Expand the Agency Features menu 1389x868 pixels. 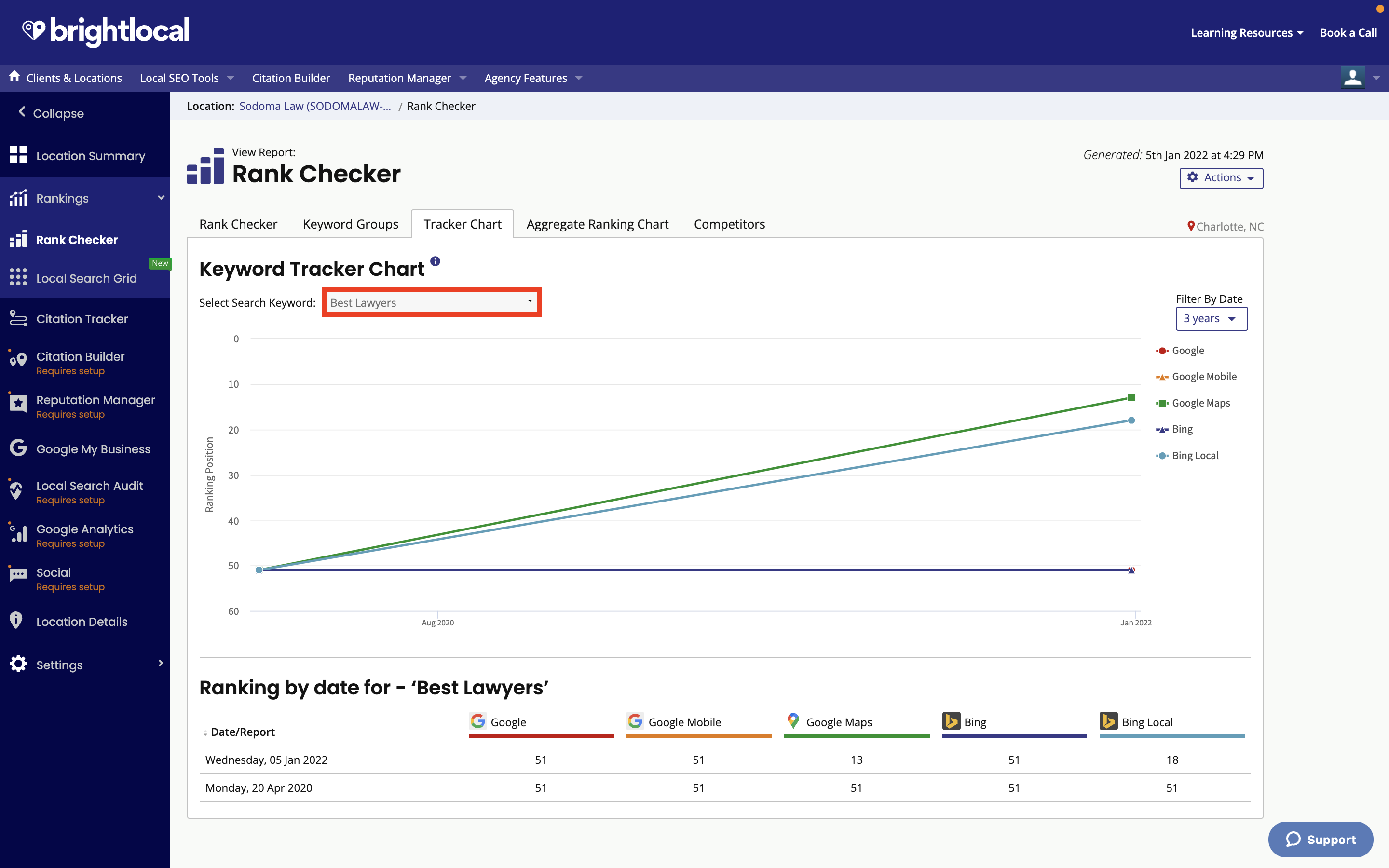coord(534,77)
